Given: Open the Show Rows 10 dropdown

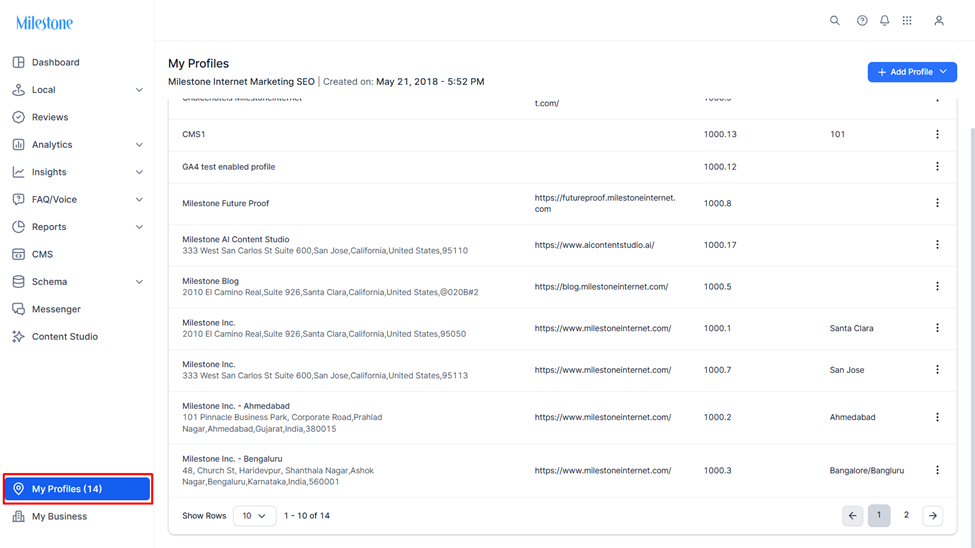Looking at the screenshot, I should tap(254, 516).
